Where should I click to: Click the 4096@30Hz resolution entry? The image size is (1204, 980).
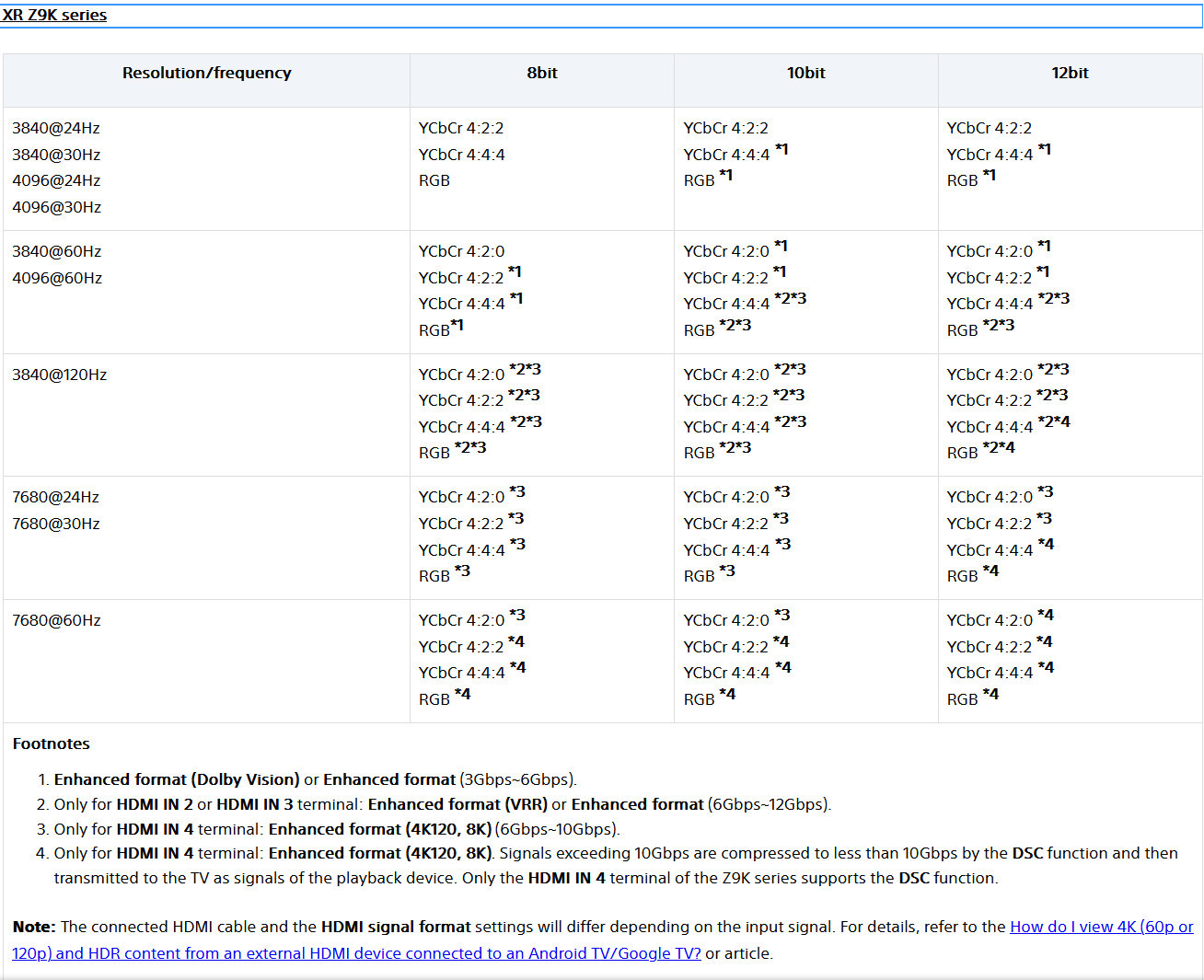click(57, 208)
